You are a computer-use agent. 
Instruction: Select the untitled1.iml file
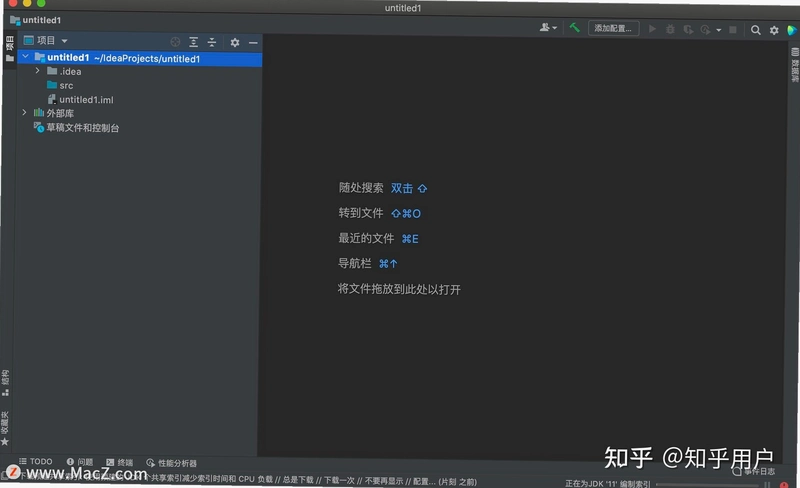(x=81, y=100)
